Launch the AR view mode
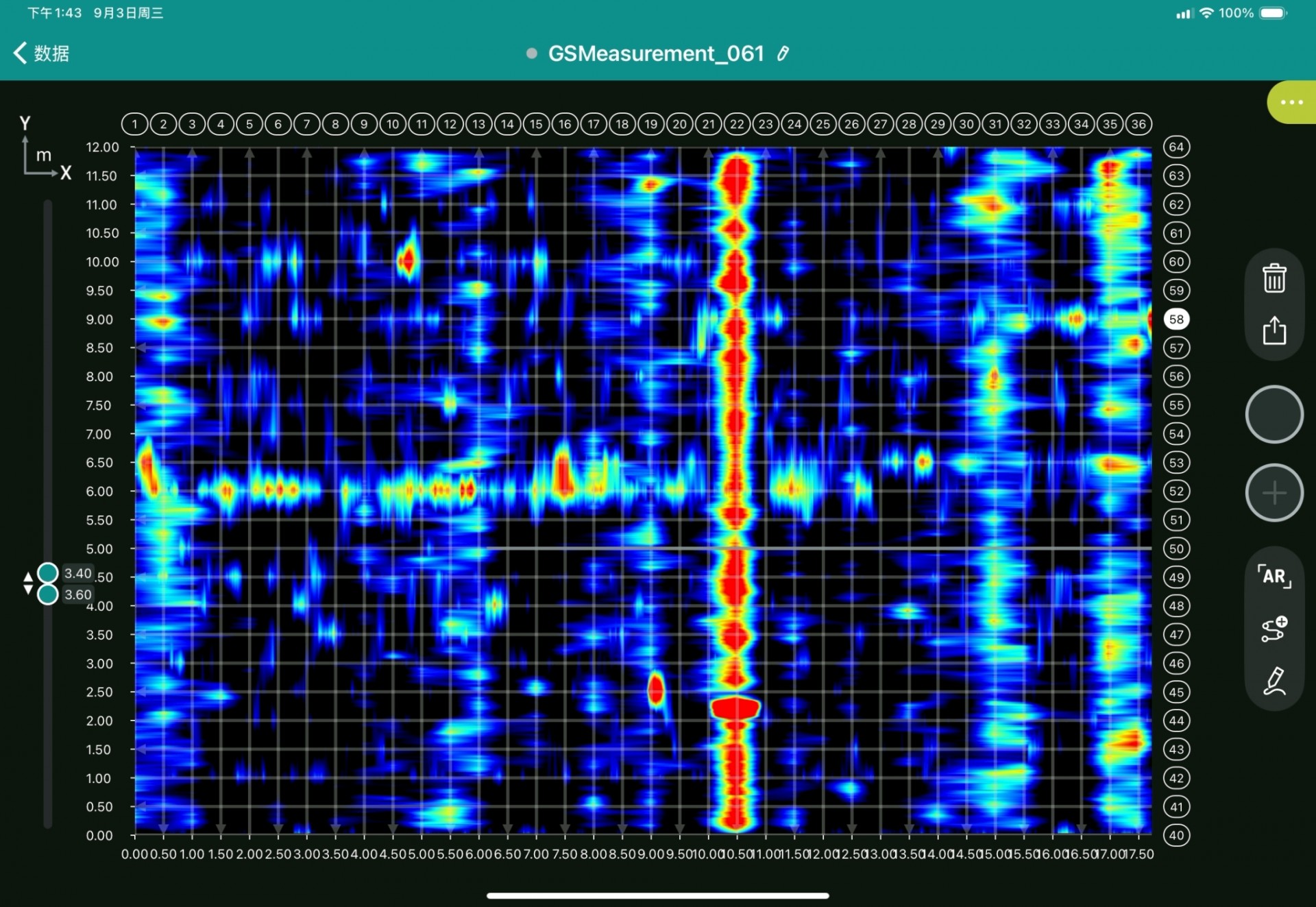1316x907 pixels. click(x=1274, y=577)
